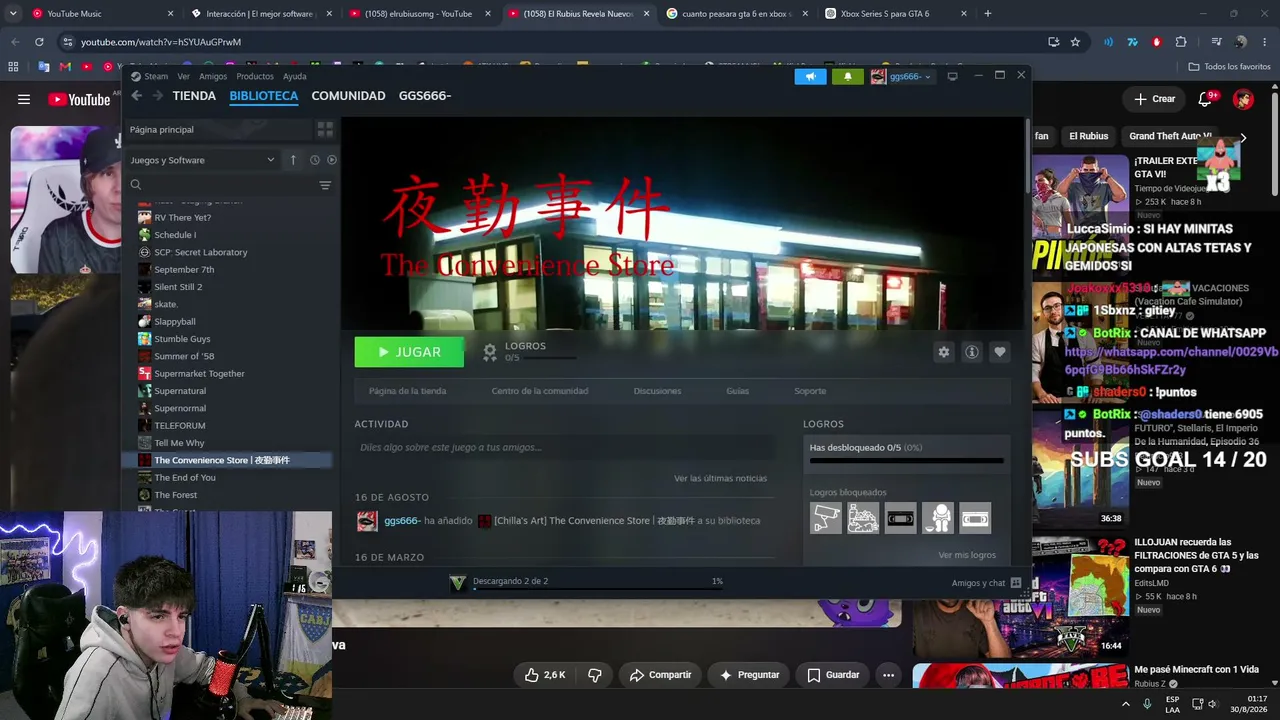Open Steam library advanced filters icon
Screen dimensions: 1280x720
(325, 185)
